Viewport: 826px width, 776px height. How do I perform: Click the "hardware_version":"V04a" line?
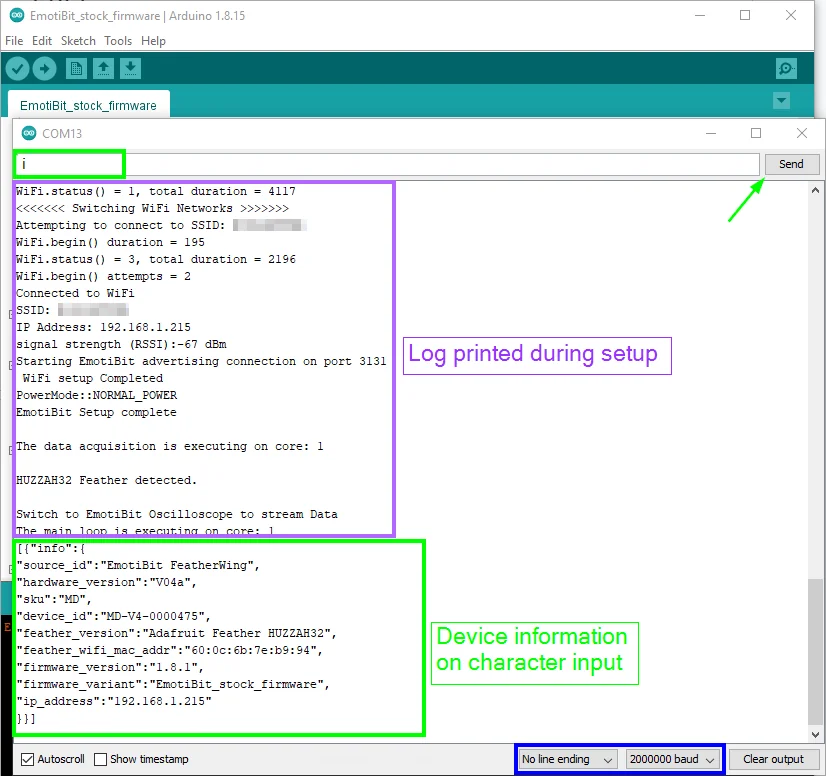(106, 582)
